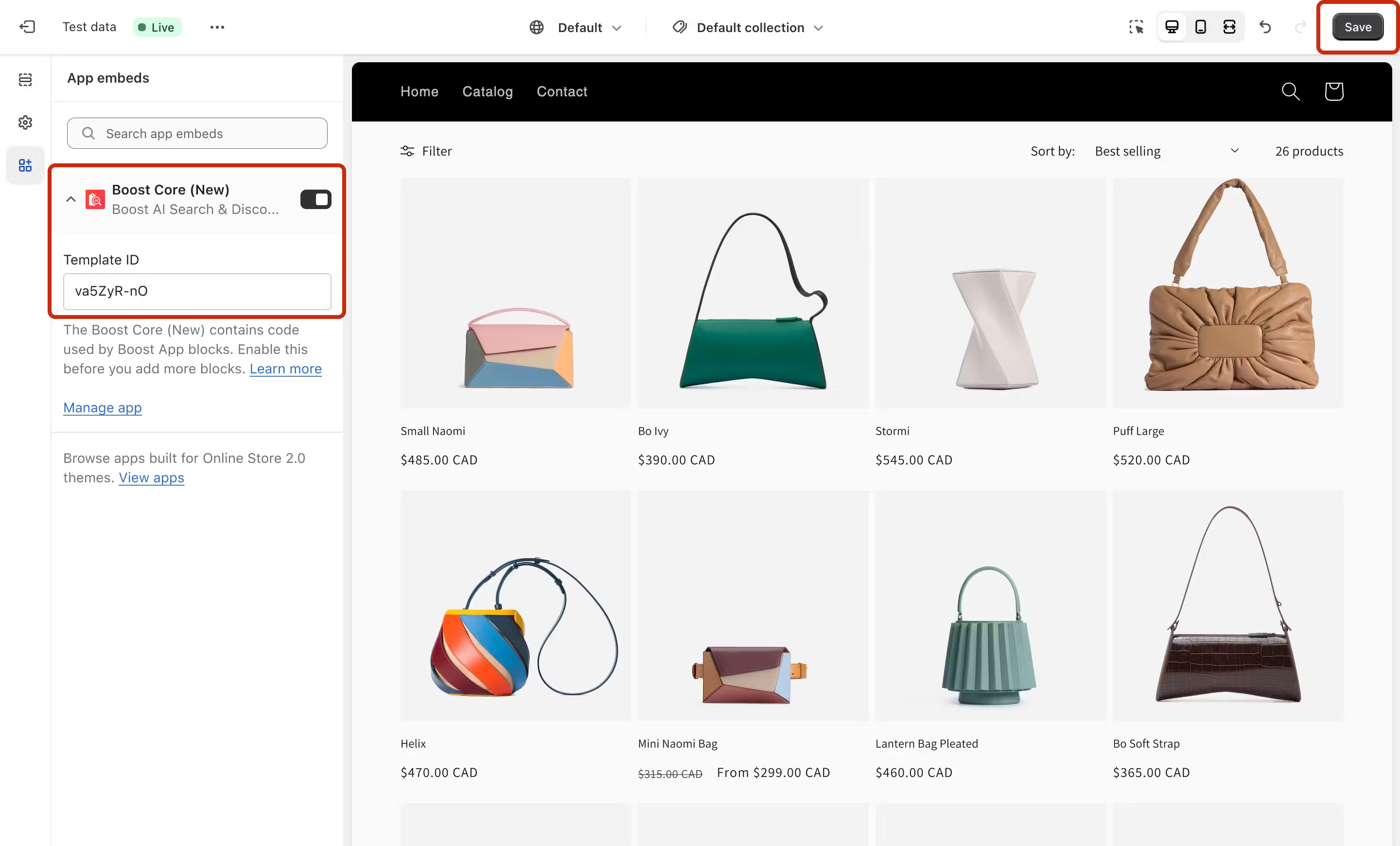Activate the inspector selection tool icon
This screenshot has height=846, width=1400.
pyautogui.click(x=1136, y=27)
